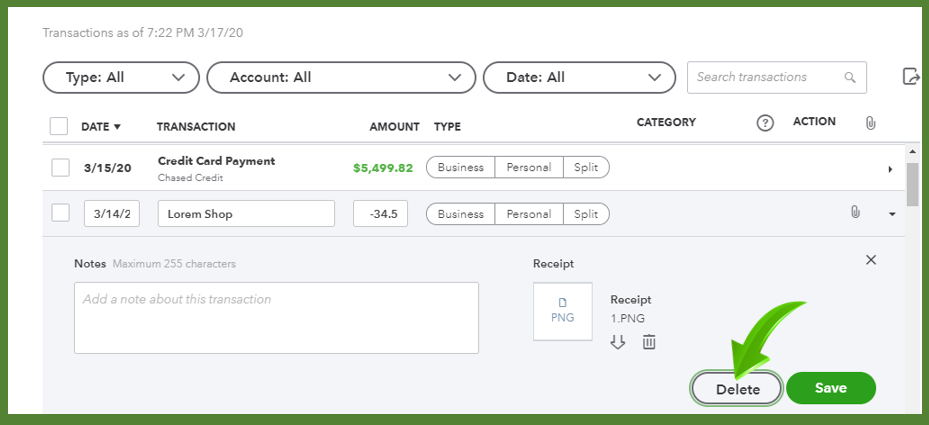Image resolution: width=929 pixels, height=425 pixels.
Task: Check the select-all transactions checkbox
Action: click(59, 126)
